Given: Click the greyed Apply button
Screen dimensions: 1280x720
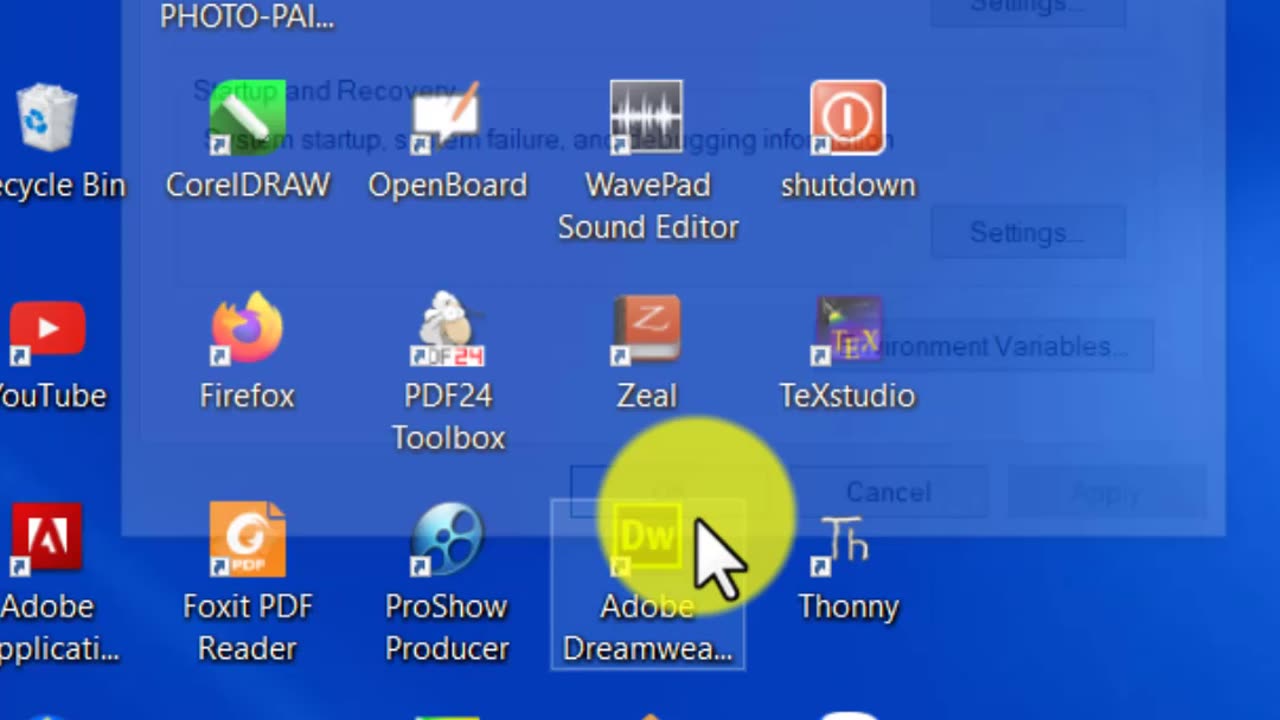Looking at the screenshot, I should 1106,493.
